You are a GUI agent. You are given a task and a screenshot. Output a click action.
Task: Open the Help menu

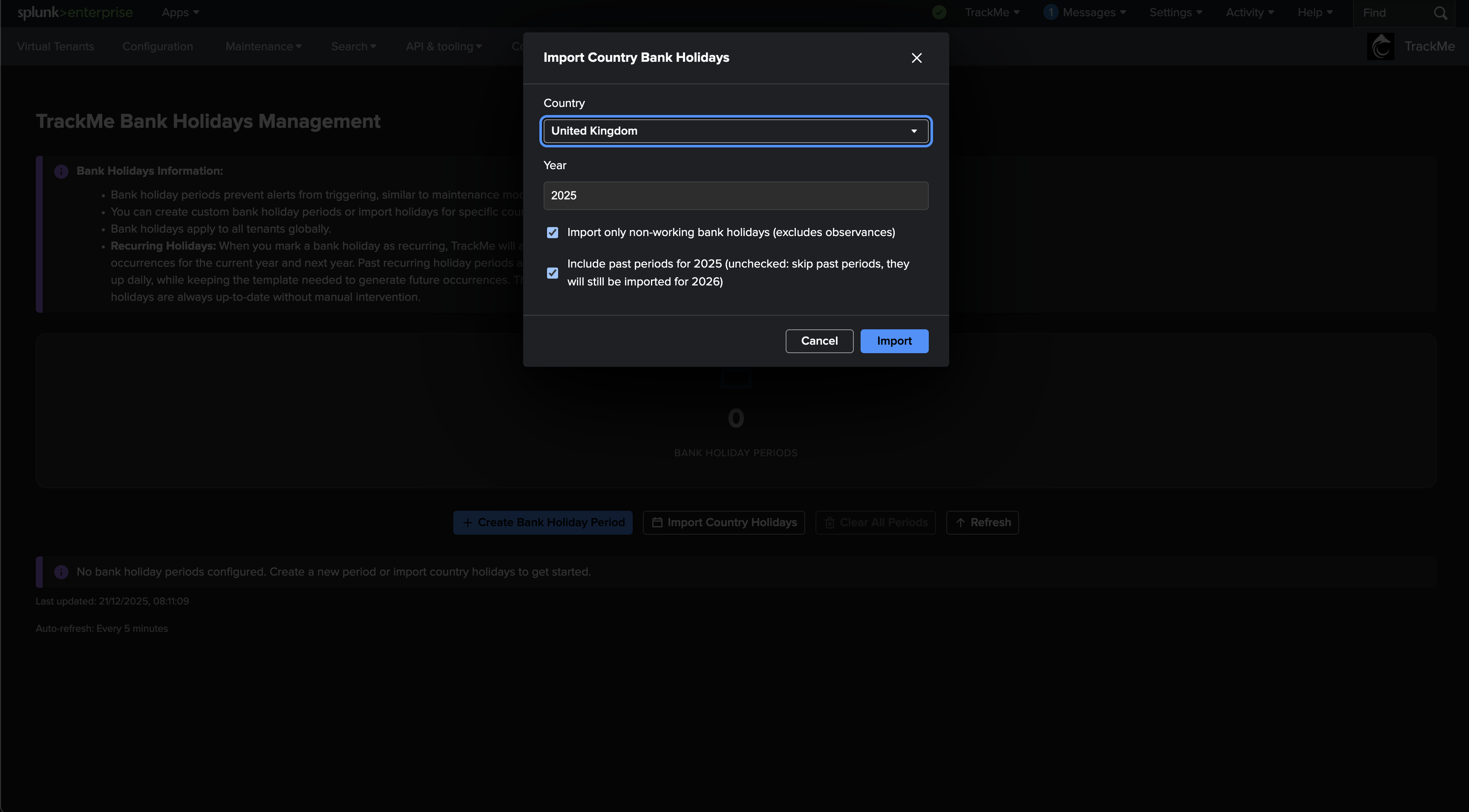point(1314,12)
